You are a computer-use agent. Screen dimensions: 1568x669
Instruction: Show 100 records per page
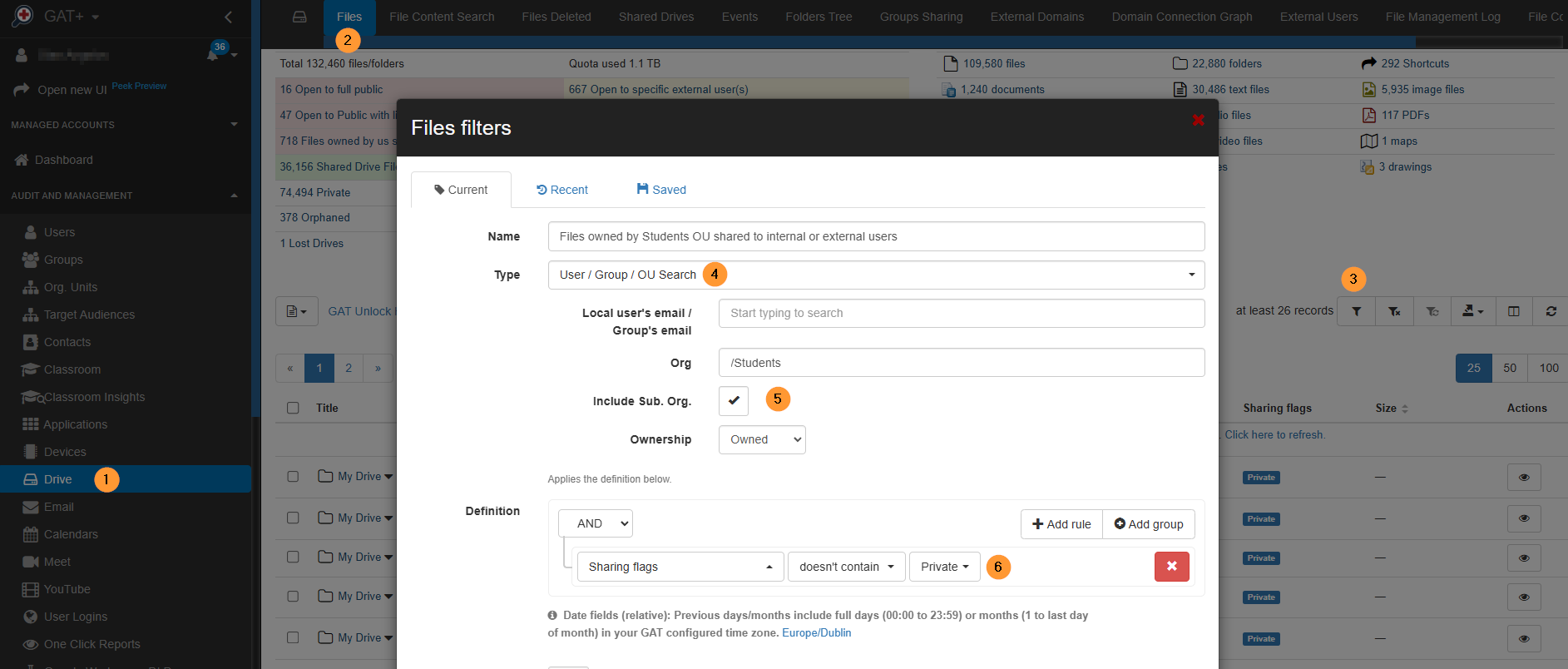tap(1549, 368)
